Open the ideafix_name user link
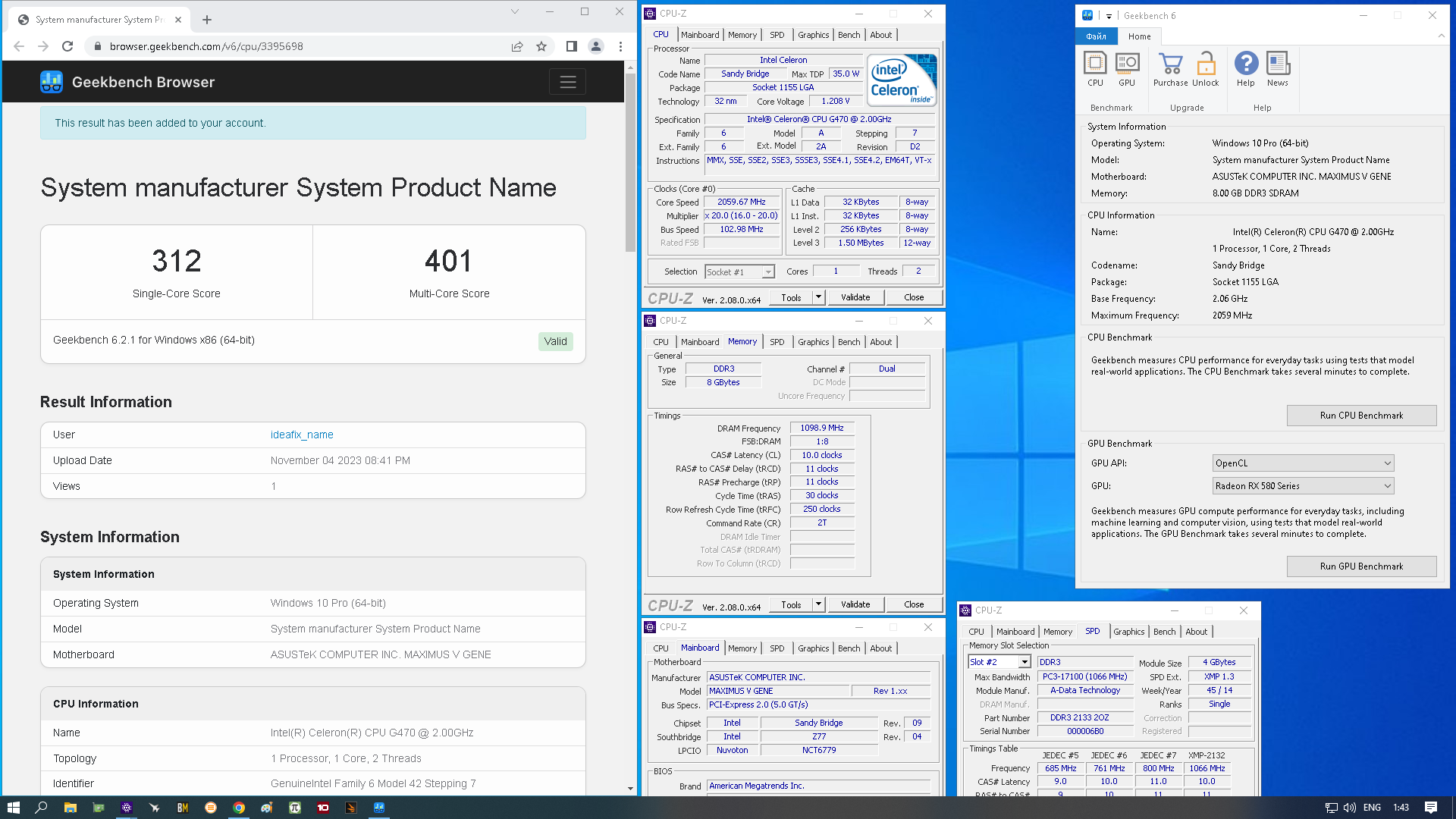The image size is (1456, 819). (x=302, y=435)
